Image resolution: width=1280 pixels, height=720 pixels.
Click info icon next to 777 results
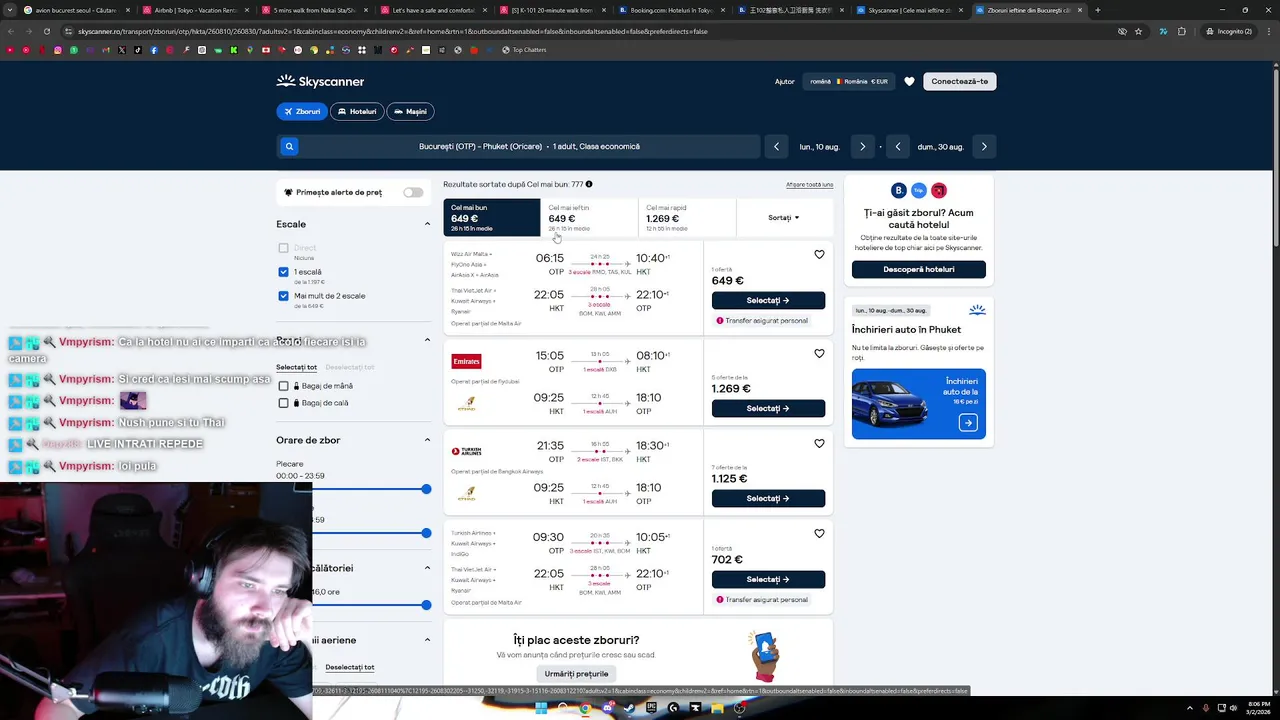[589, 184]
